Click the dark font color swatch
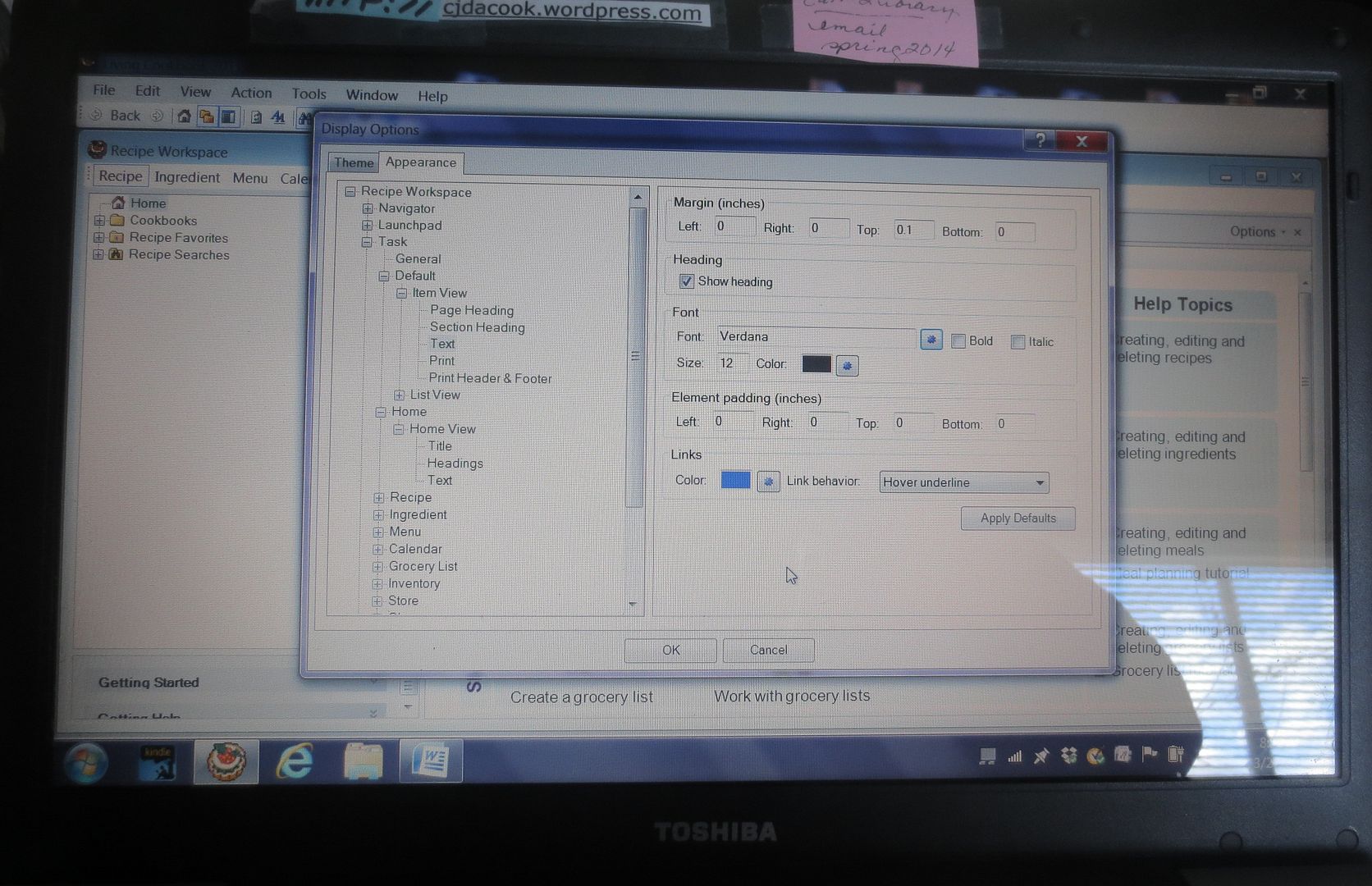Viewport: 1372px width, 886px height. click(816, 364)
